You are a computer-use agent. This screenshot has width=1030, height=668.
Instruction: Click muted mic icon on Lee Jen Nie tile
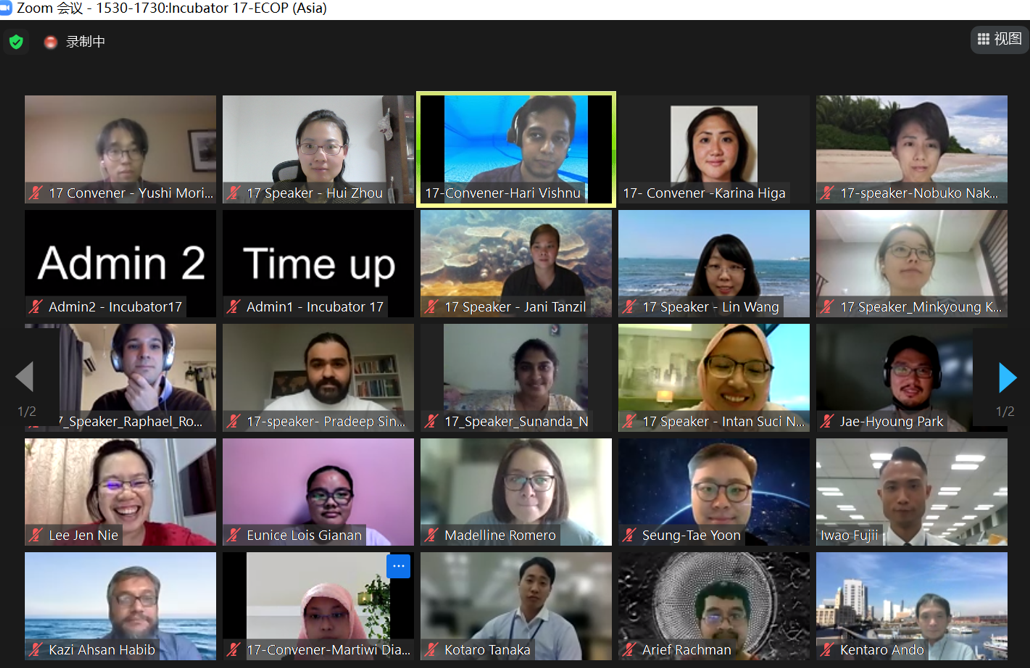click(37, 535)
